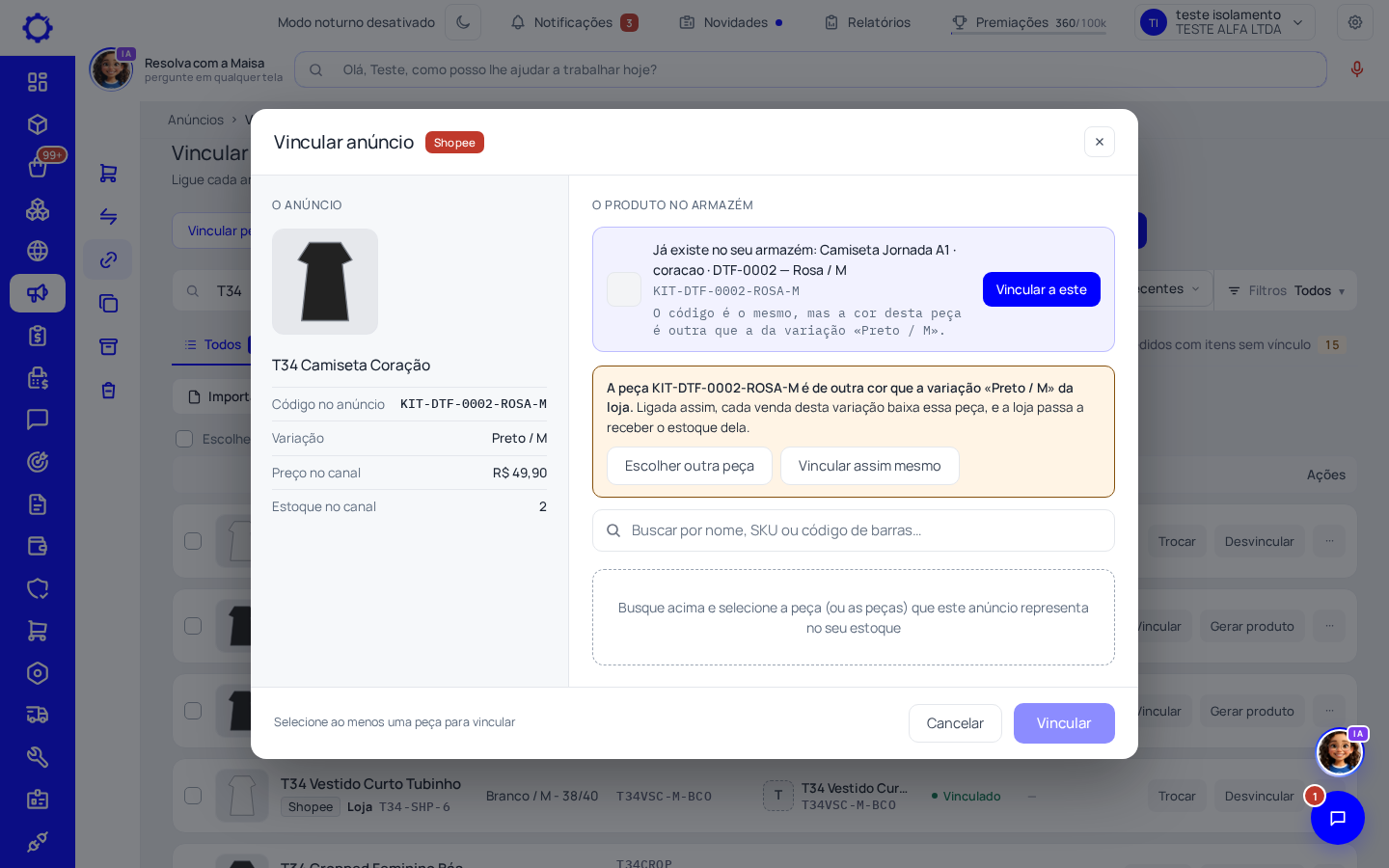Expand the teste isolamento account dropdown

1225,22
